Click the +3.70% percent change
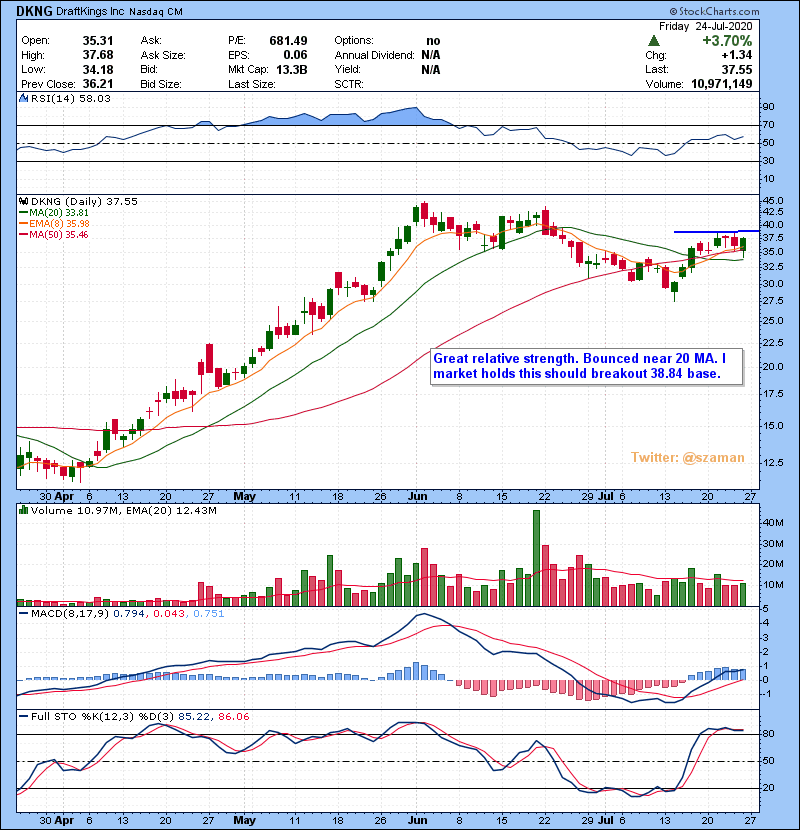The height and width of the screenshot is (830, 800). pyautogui.click(x=727, y=41)
